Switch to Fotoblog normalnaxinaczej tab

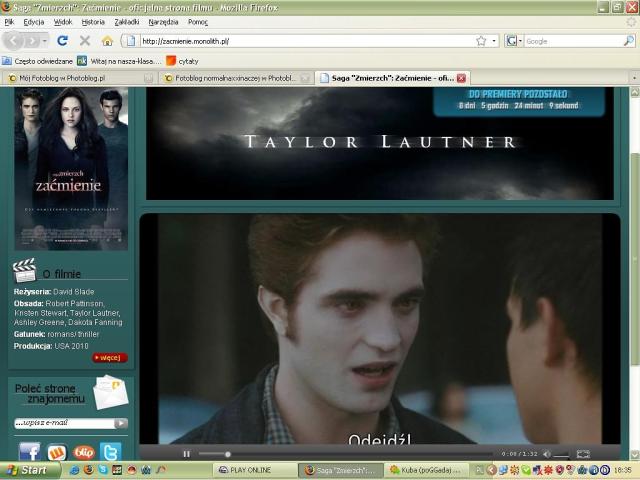pos(236,78)
